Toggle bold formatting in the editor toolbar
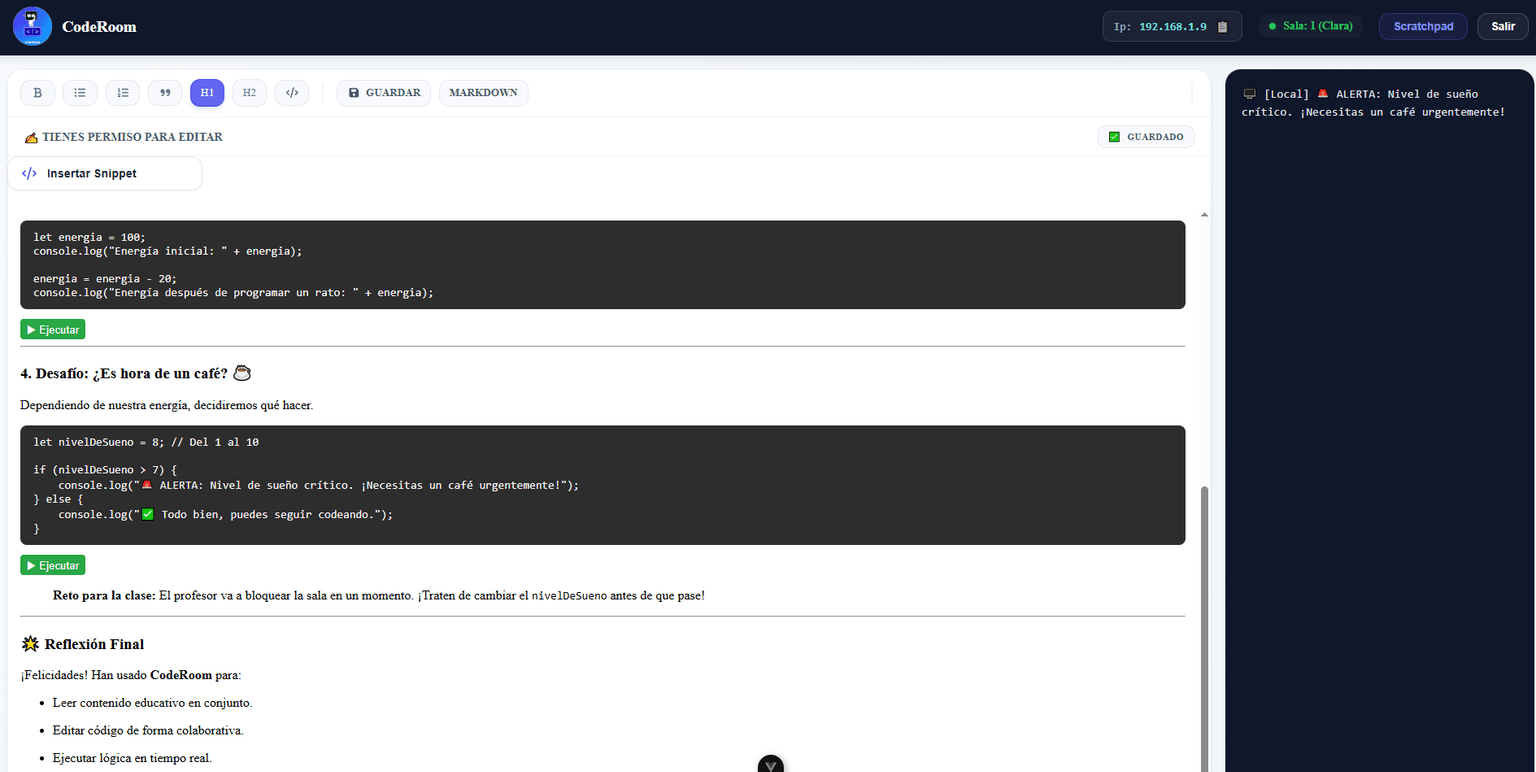This screenshot has height=772, width=1536. pyautogui.click(x=37, y=92)
